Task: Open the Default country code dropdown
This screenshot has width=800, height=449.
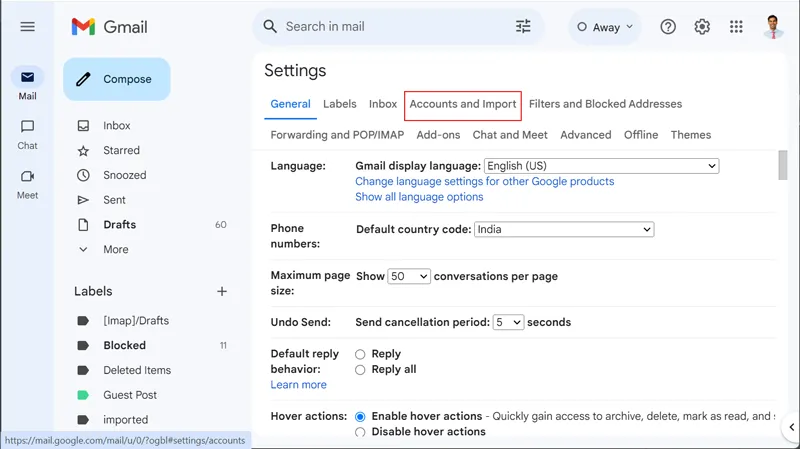Action: pos(563,230)
